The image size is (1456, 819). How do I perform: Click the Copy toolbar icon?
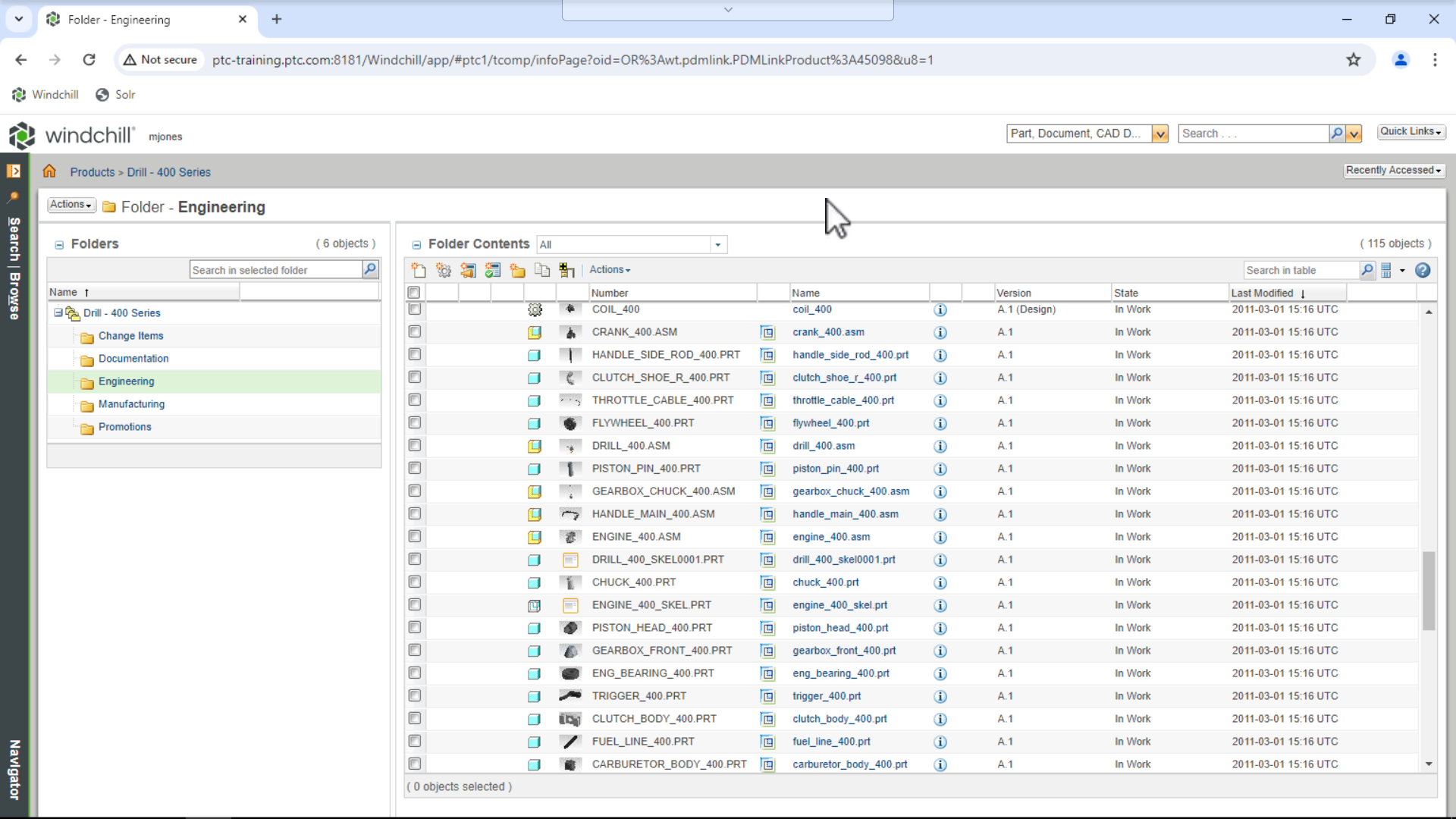click(x=542, y=270)
